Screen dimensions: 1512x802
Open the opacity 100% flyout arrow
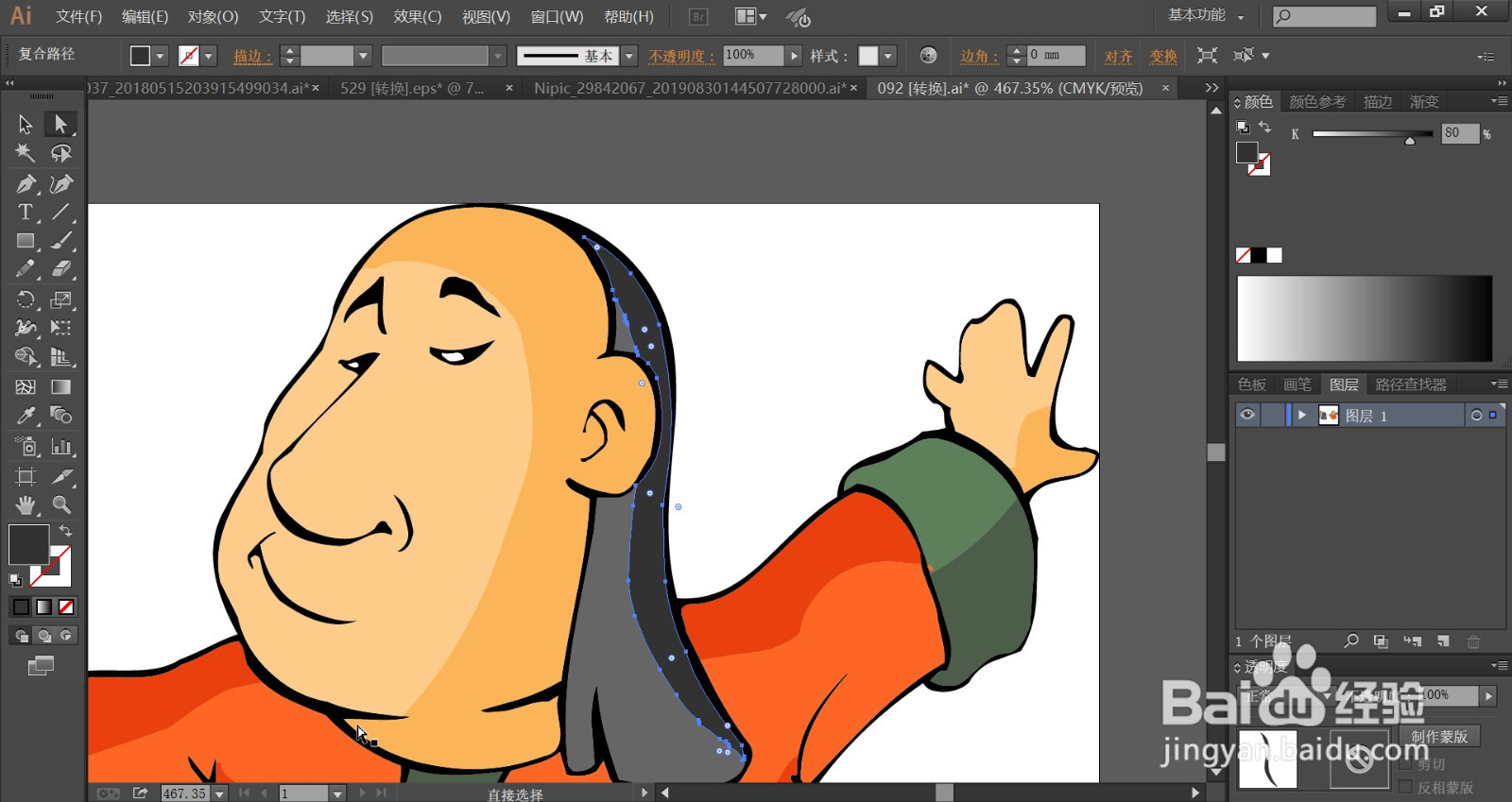pyautogui.click(x=794, y=56)
